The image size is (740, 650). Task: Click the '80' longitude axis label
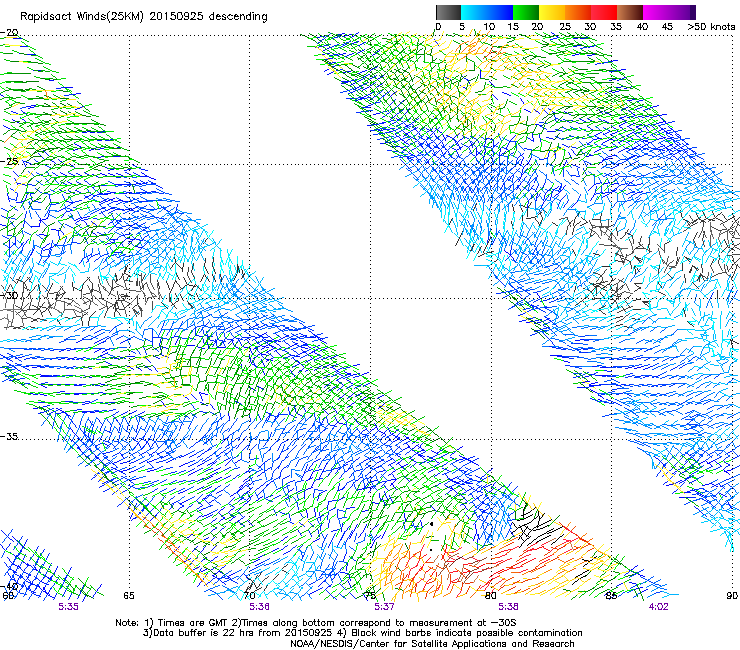pos(491,595)
